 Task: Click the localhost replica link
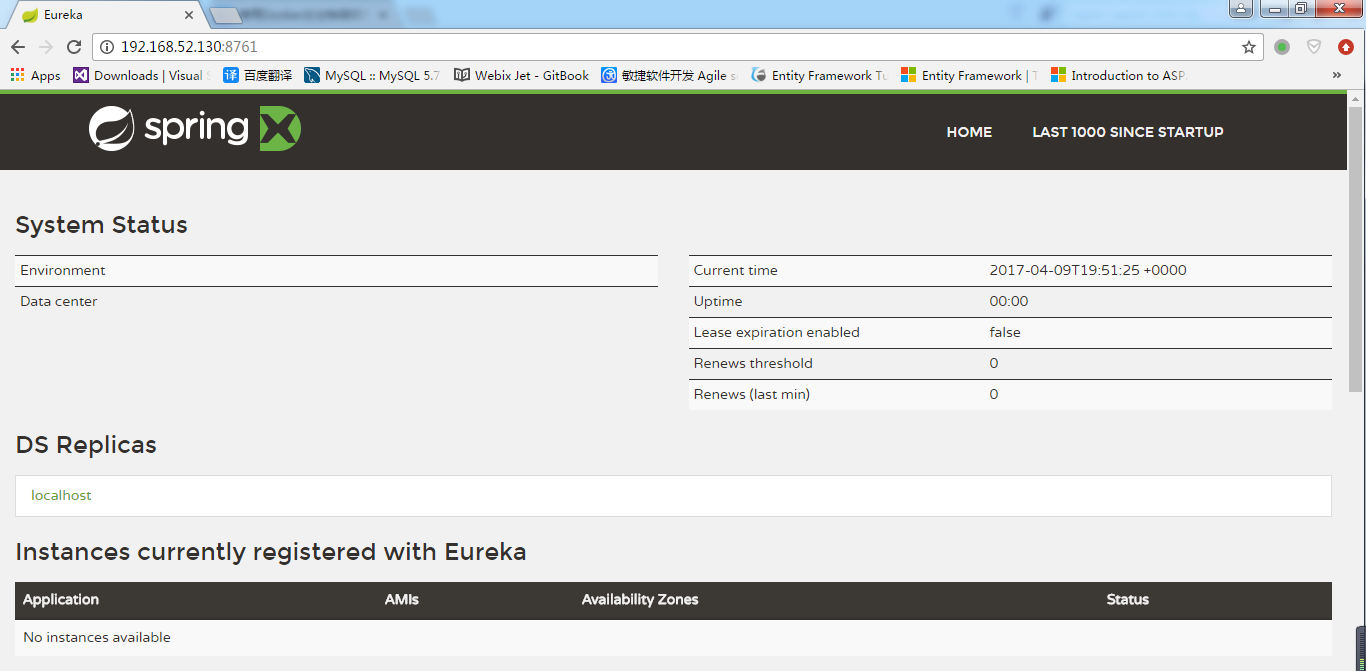click(x=61, y=495)
